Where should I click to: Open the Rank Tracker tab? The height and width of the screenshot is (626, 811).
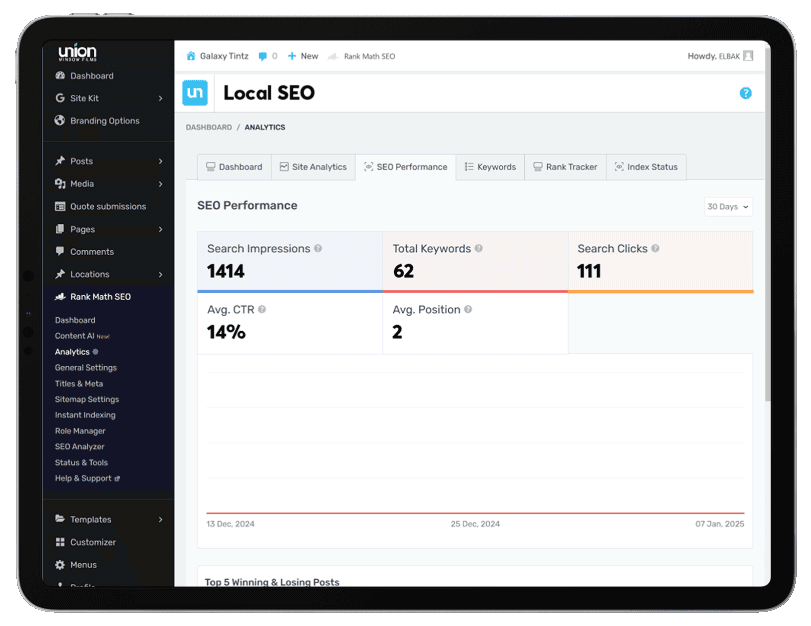(x=565, y=167)
